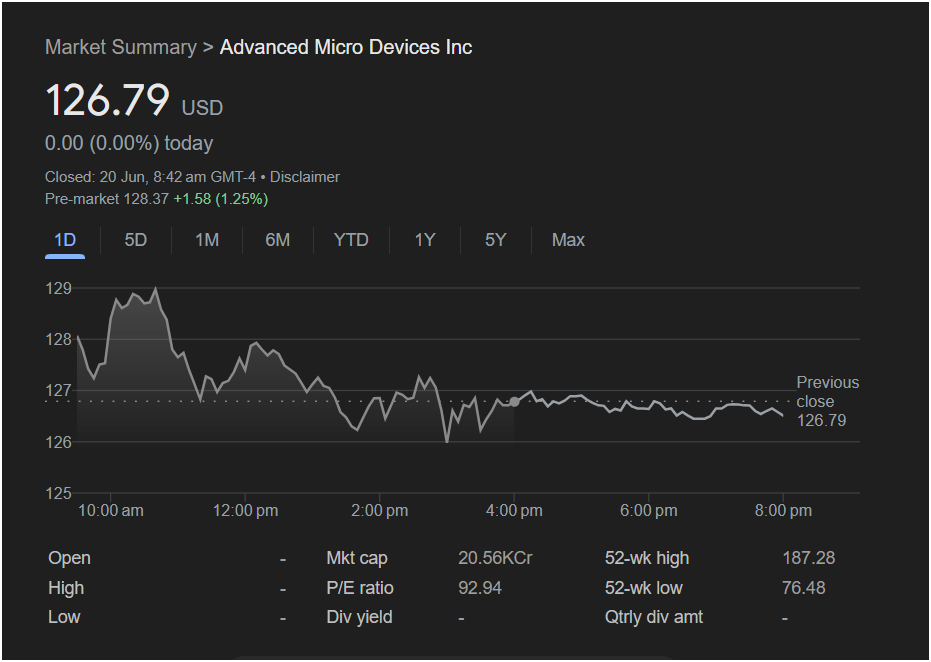The height and width of the screenshot is (662, 931).
Task: Click the 4:00 pm axis label
Action: (514, 511)
